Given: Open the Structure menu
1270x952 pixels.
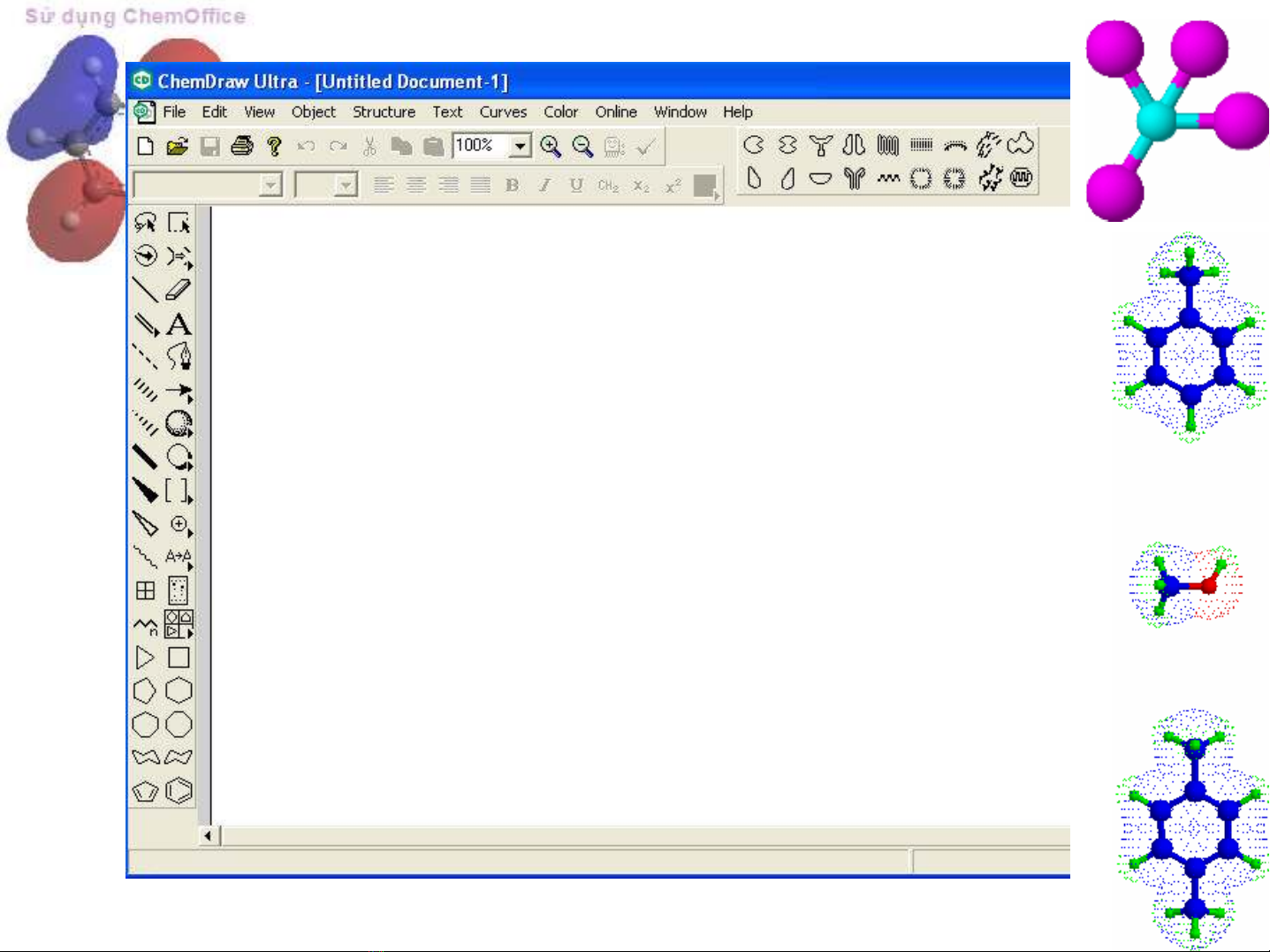Looking at the screenshot, I should click(x=384, y=112).
